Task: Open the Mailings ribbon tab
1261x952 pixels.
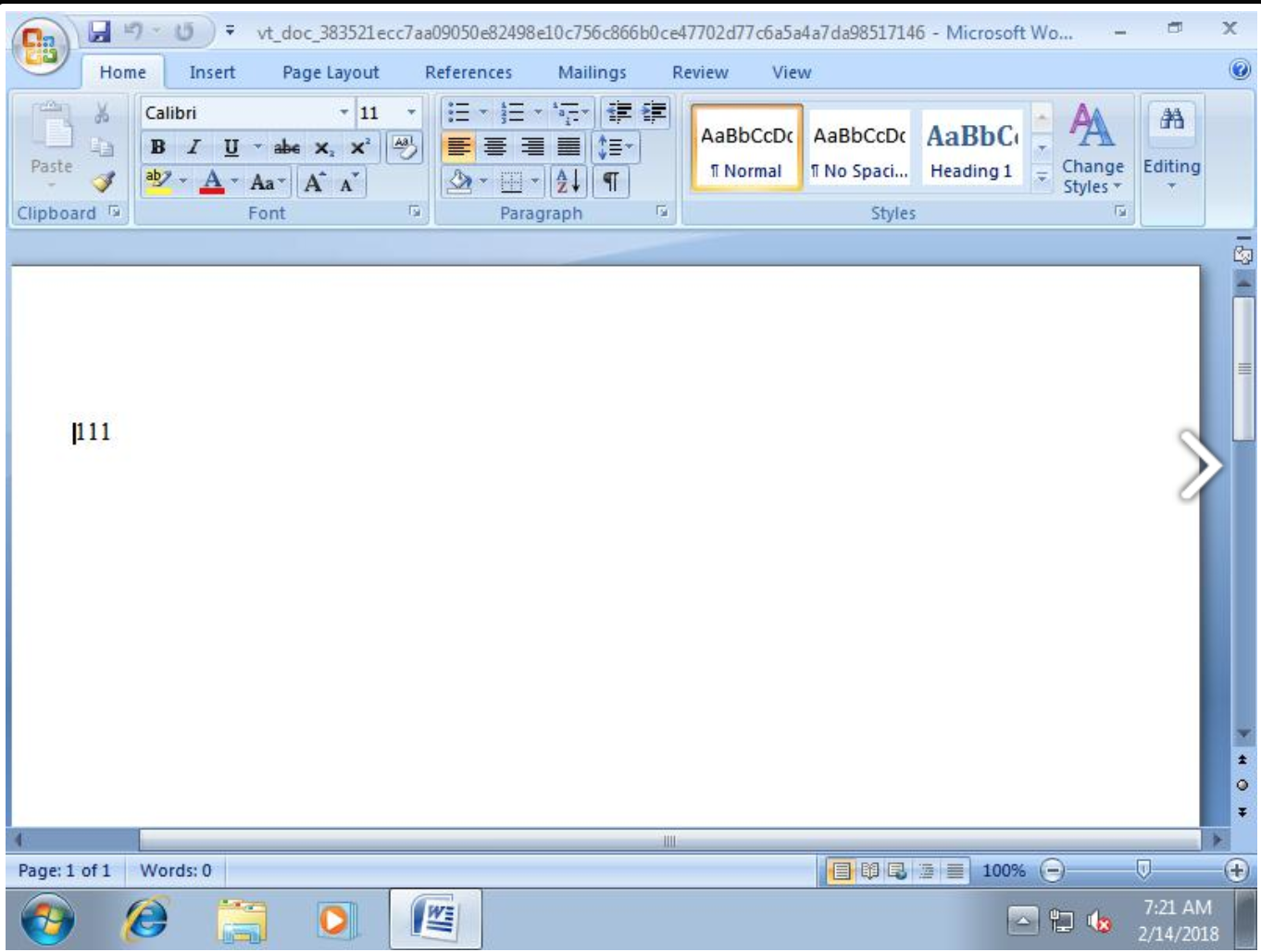Action: pos(591,70)
